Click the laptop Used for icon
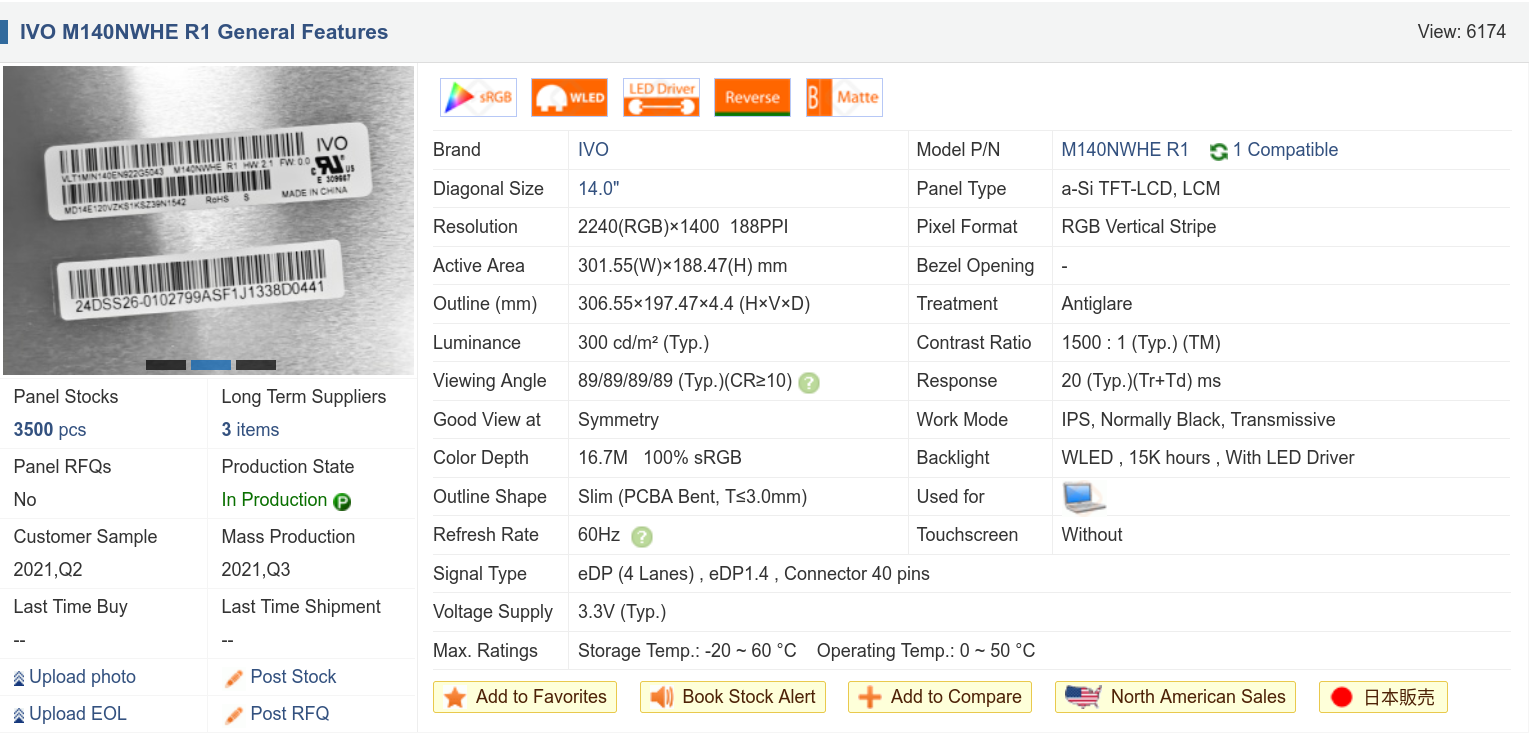Screen dimensions: 1529x737 coord(1083,497)
